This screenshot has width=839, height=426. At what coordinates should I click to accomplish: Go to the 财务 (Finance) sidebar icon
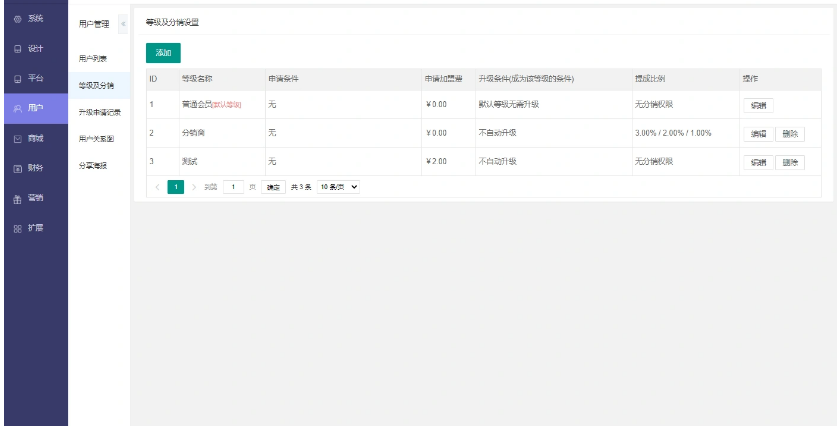coord(17,168)
